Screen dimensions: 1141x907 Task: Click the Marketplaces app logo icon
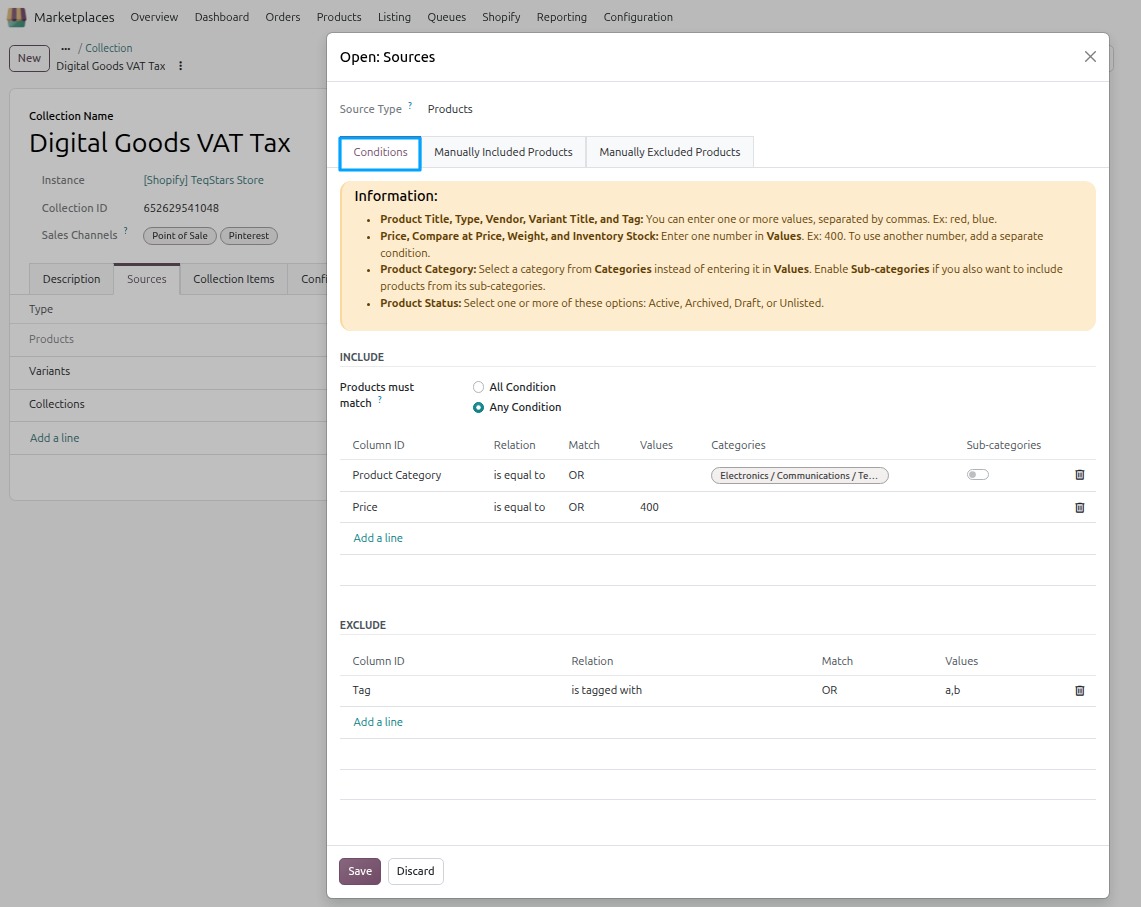click(16, 17)
